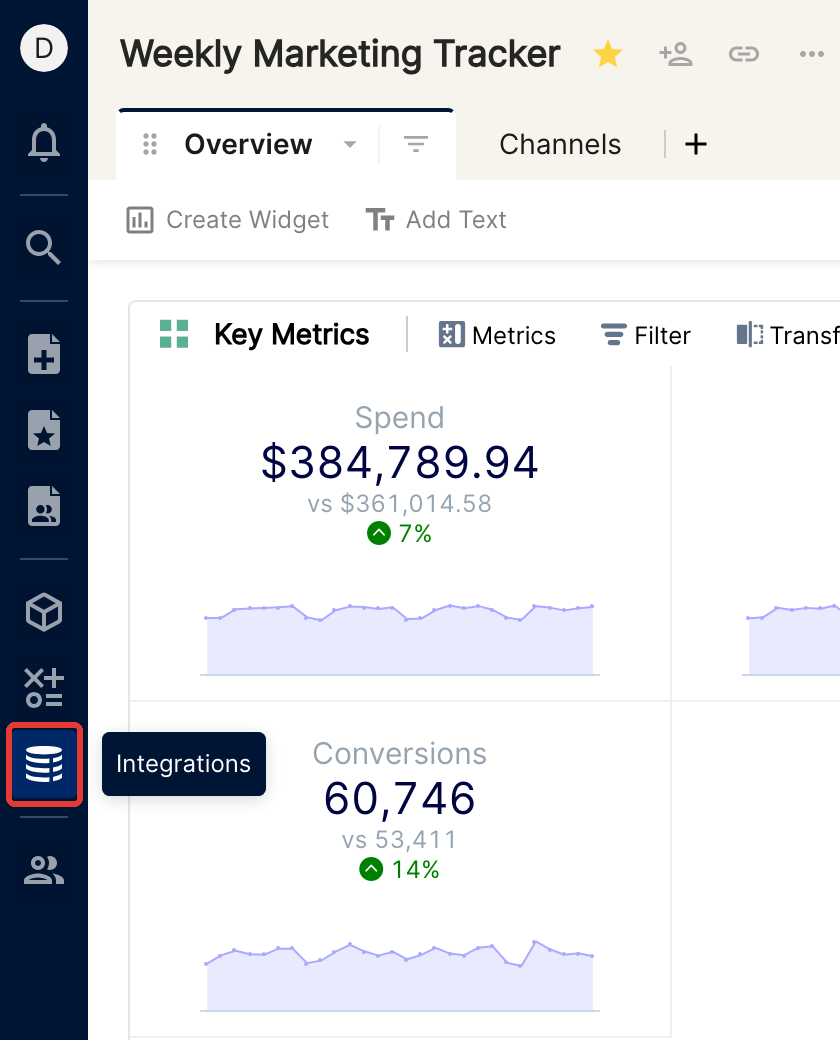Open Filter in Key Metrics toolbar
Viewport: 840px width, 1040px height.
[x=646, y=335]
